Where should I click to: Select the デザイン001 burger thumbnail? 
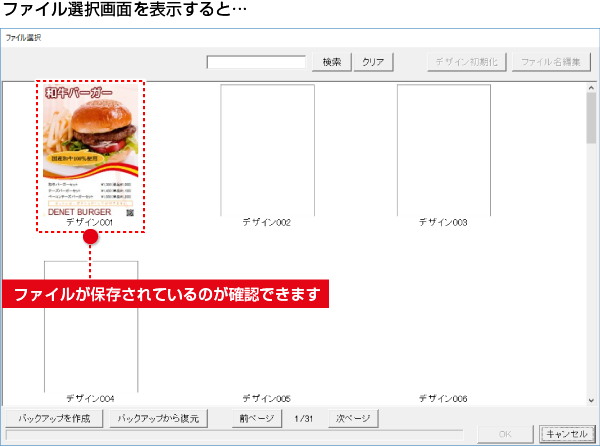pos(91,150)
